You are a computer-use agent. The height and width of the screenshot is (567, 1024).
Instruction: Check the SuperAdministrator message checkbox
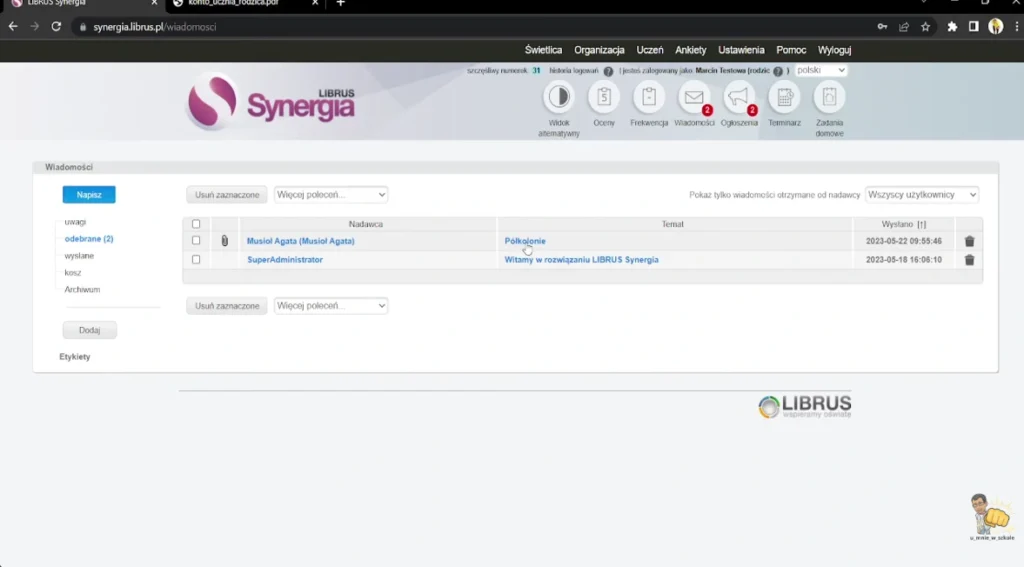(x=196, y=260)
